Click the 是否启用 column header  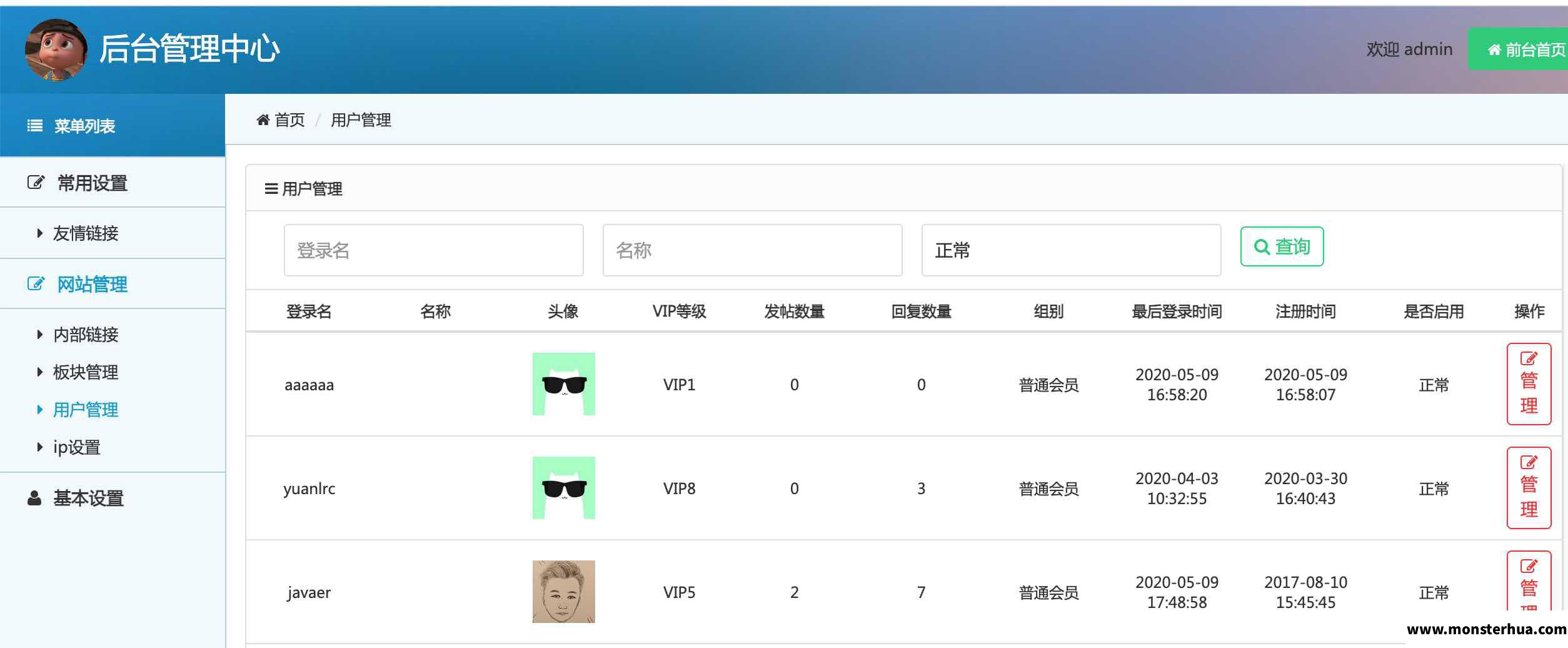pos(1434,311)
